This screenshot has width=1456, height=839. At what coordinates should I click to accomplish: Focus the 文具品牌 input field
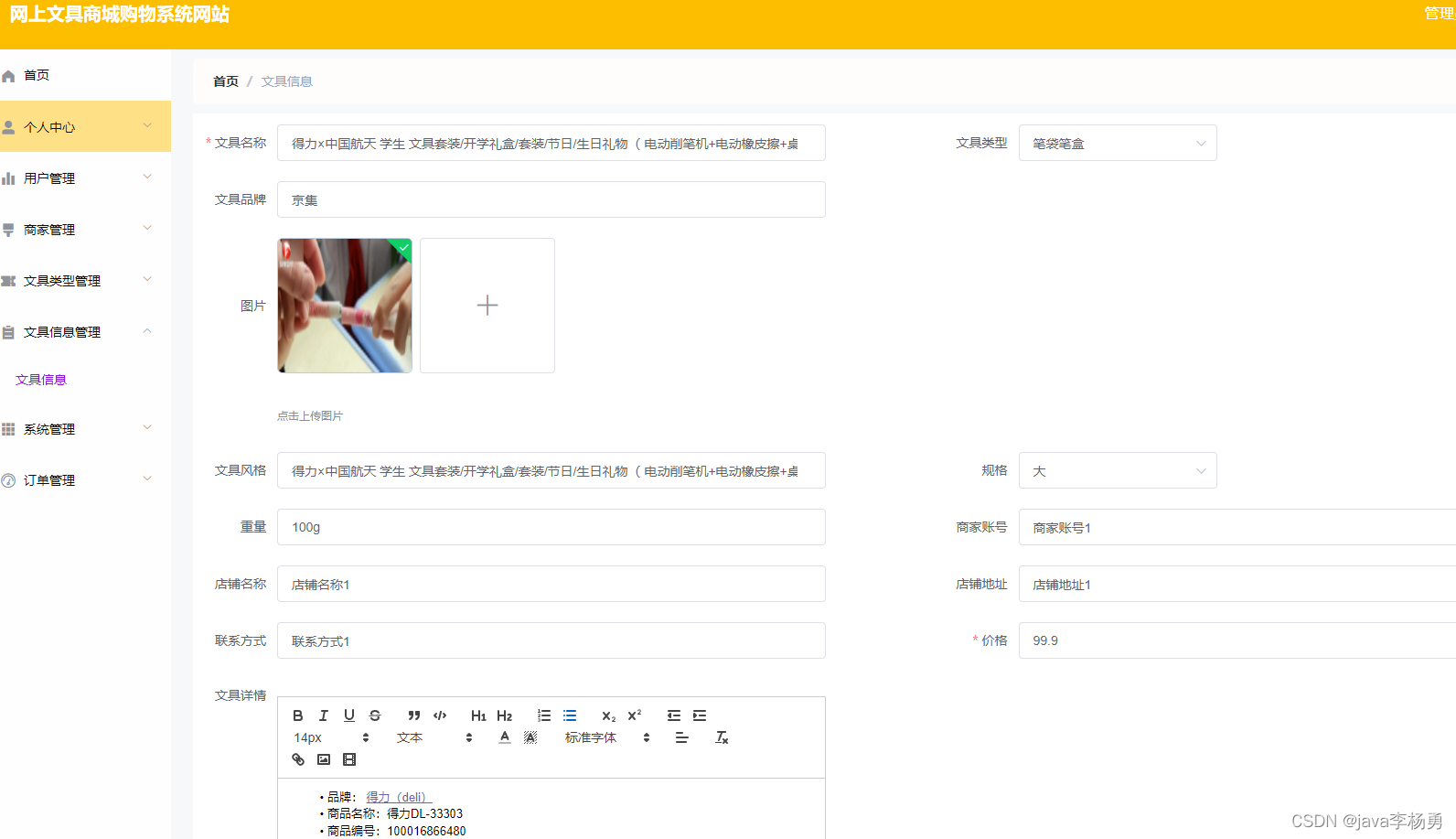pos(551,199)
